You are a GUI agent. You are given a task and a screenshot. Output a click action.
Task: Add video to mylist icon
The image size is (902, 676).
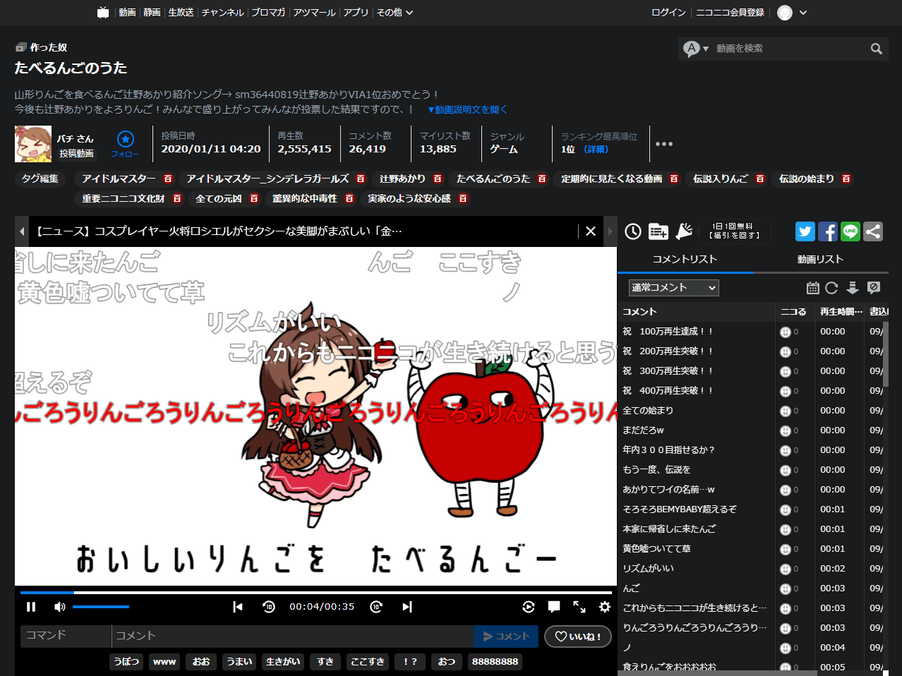coord(658,232)
